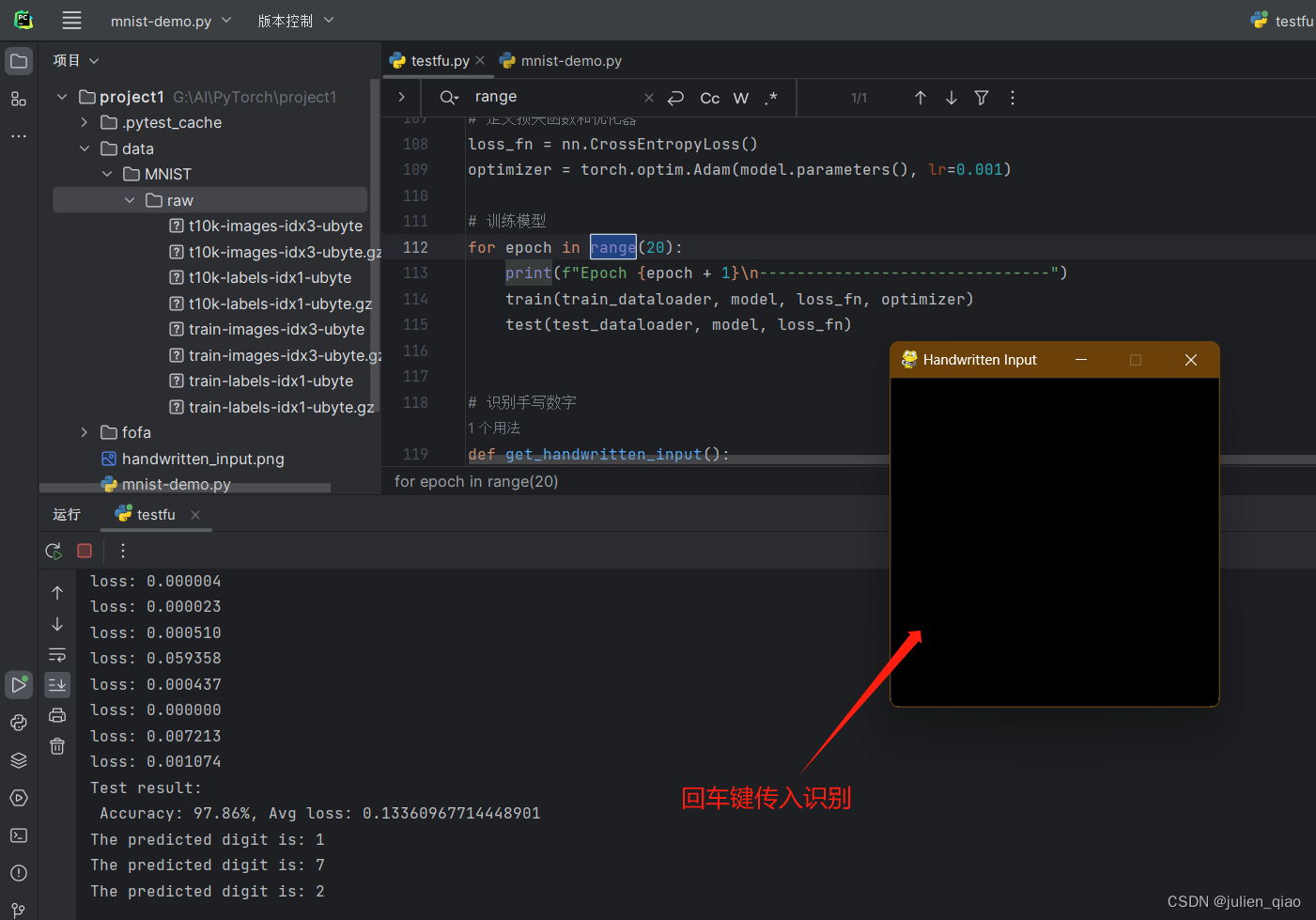Toggle soft-wrap in run console
1316x920 pixels.
click(x=57, y=654)
